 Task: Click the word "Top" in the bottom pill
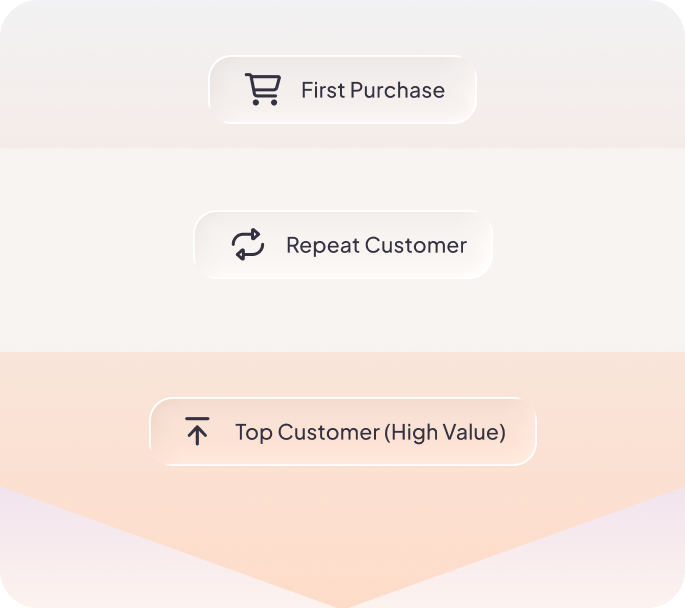pyautogui.click(x=253, y=432)
